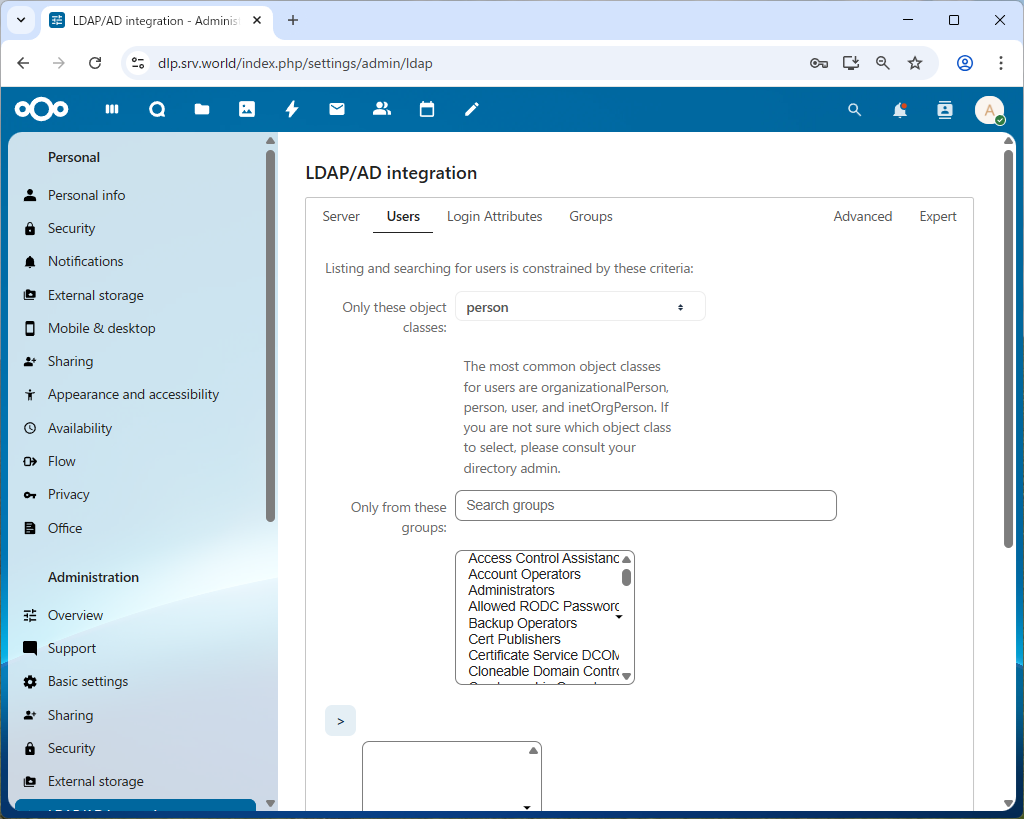Show notifications using the bell icon
Screen dimensions: 1024x819
coord(900,110)
